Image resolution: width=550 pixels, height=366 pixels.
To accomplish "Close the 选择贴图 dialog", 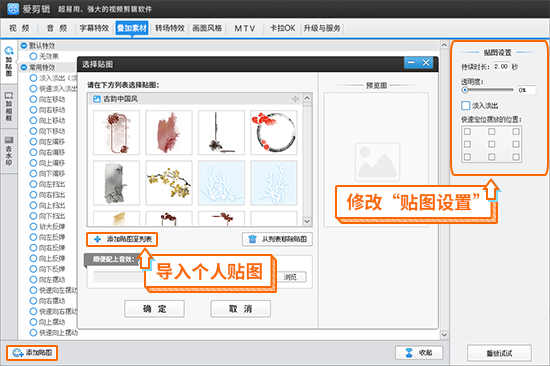I will pos(426,63).
